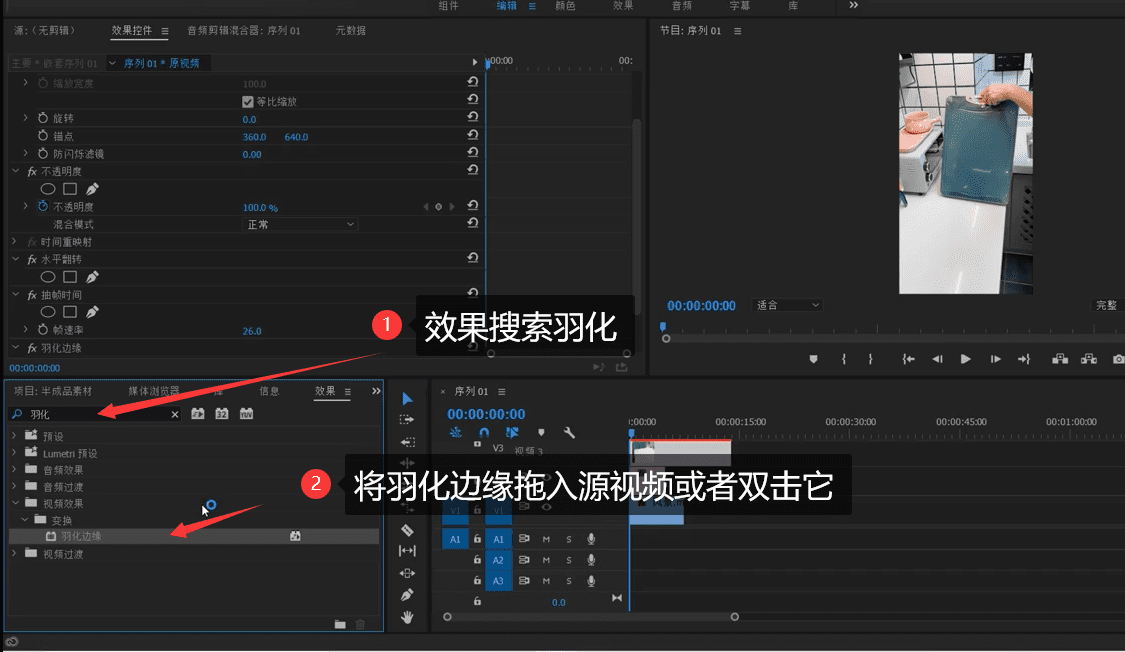Screen dimensions: 1125x652
Task: Switch to 媒体浏览器 tab
Action: pyautogui.click(x=154, y=391)
